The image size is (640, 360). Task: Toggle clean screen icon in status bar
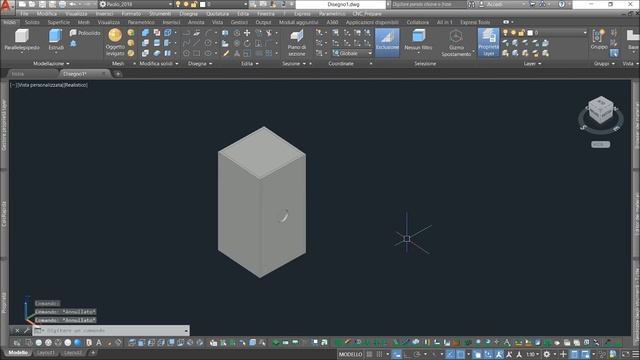625,354
